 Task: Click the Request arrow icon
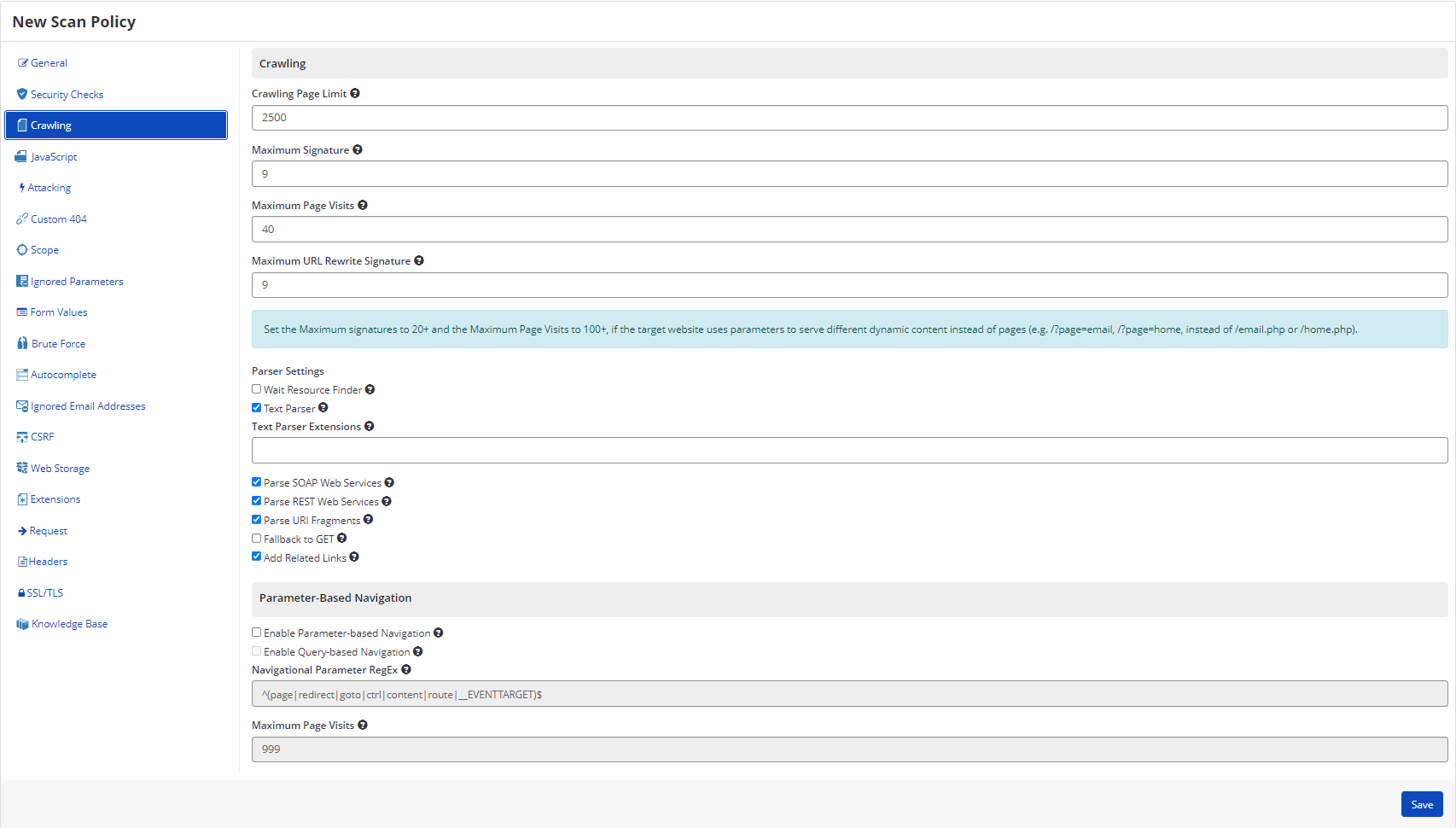click(21, 530)
